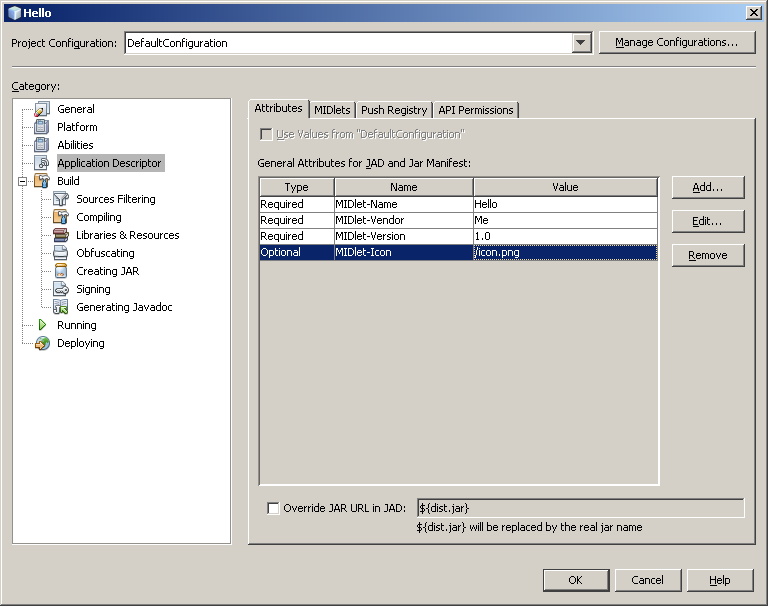The image size is (768, 606).
Task: Click the Add... button
Action: 708,187
